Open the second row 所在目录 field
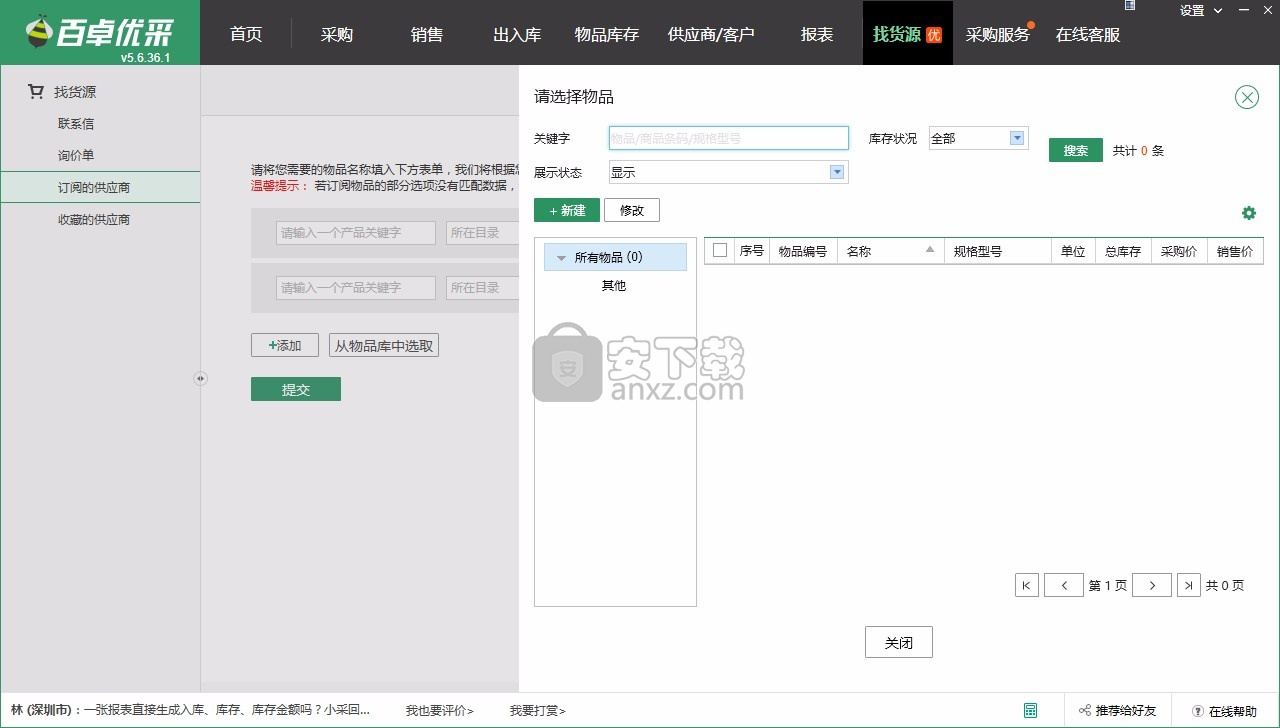Viewport: 1280px width, 728px height. click(482, 288)
